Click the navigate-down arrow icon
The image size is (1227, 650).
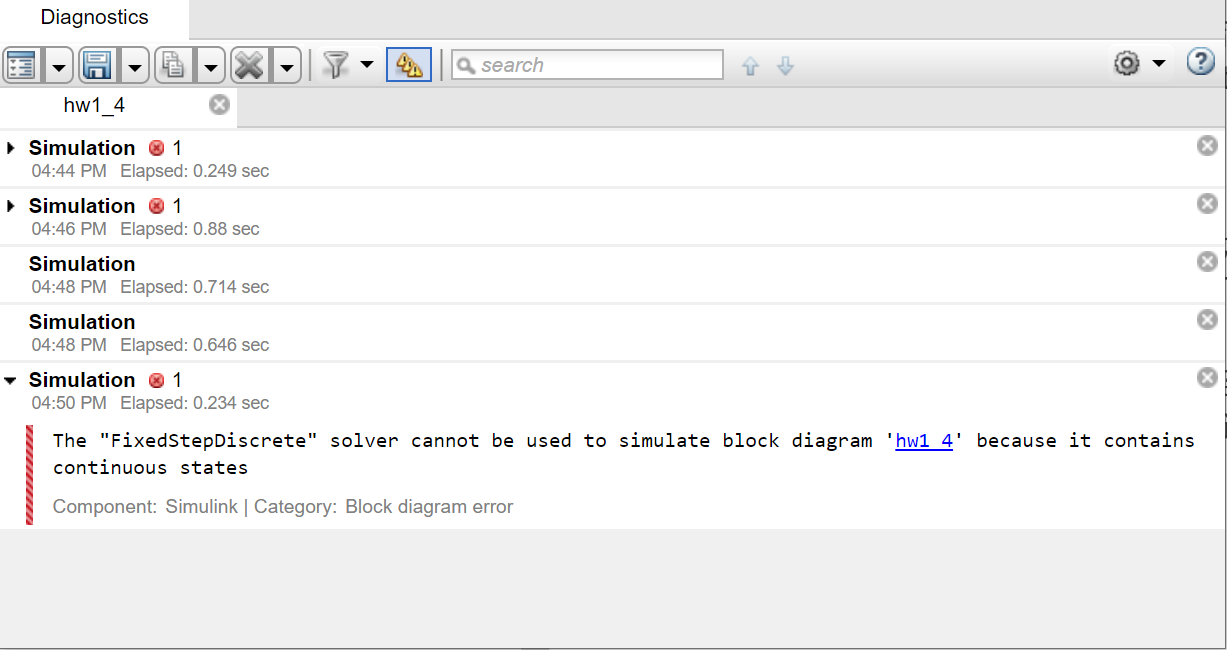pos(785,64)
